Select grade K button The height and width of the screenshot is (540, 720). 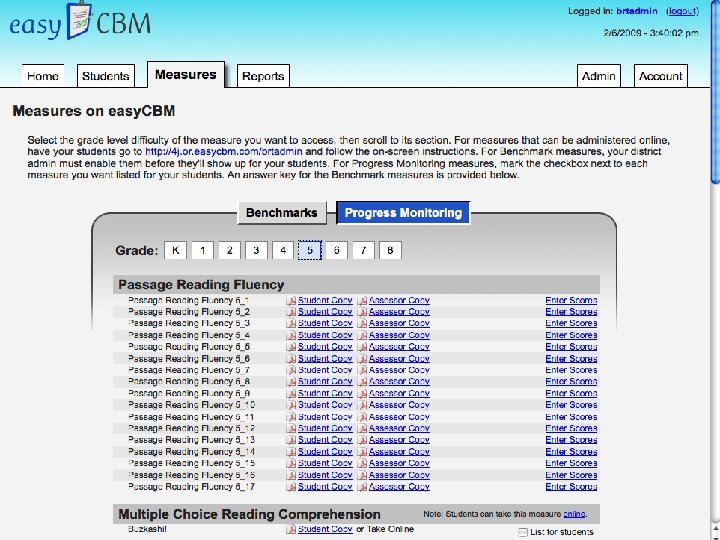tap(175, 250)
